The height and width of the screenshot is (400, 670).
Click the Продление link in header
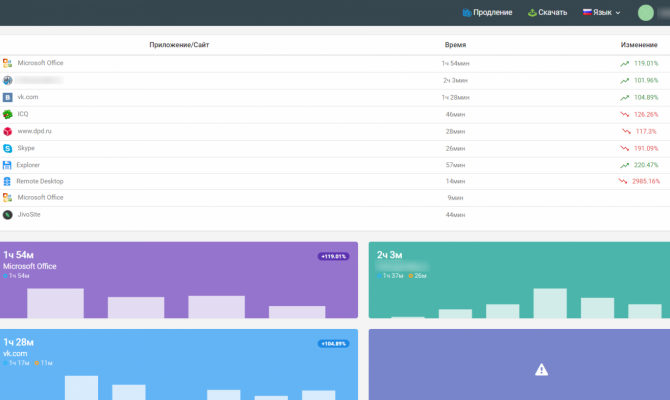coord(488,12)
